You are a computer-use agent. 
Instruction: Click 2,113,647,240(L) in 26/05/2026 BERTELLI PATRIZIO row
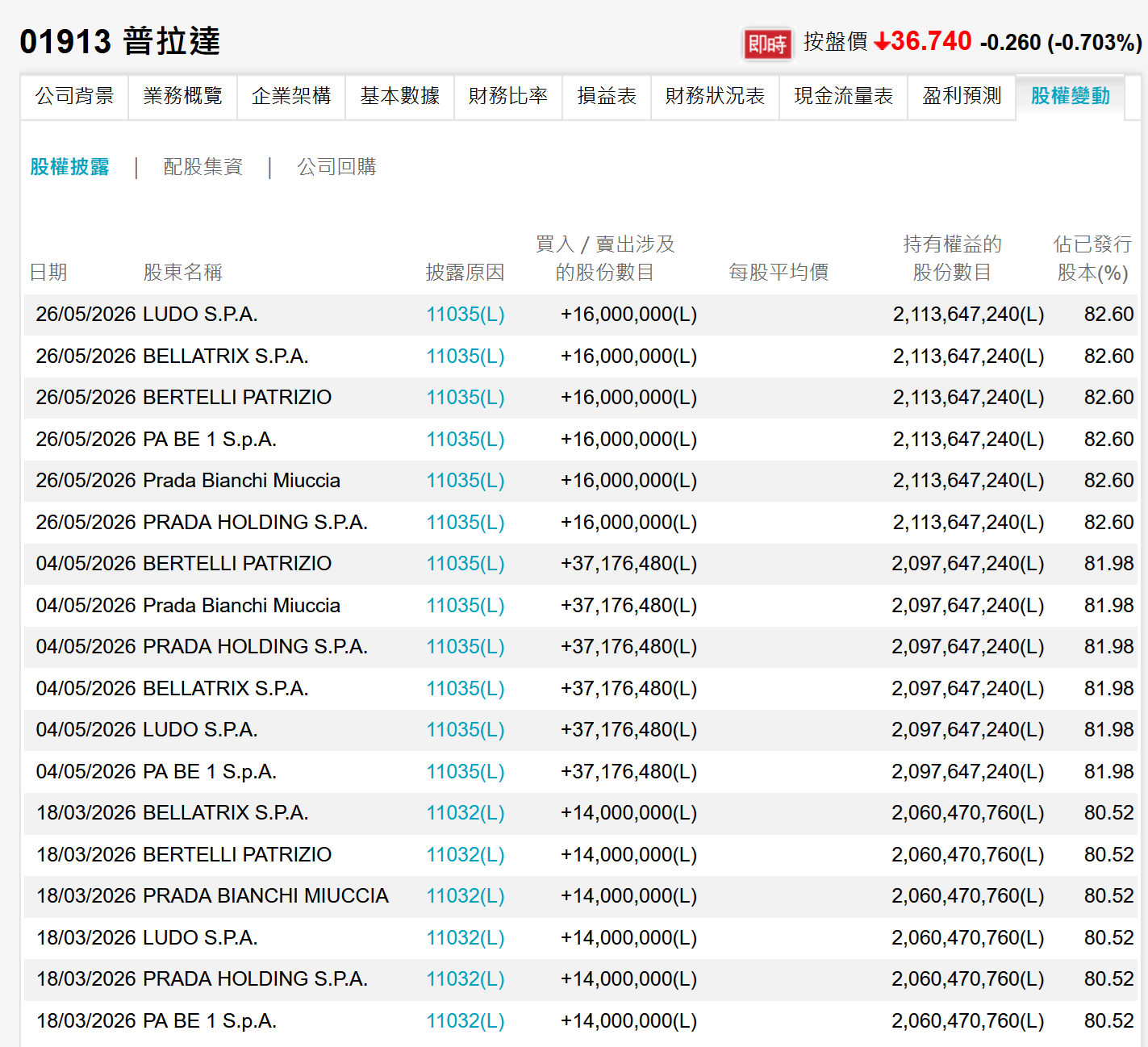[x=968, y=398]
